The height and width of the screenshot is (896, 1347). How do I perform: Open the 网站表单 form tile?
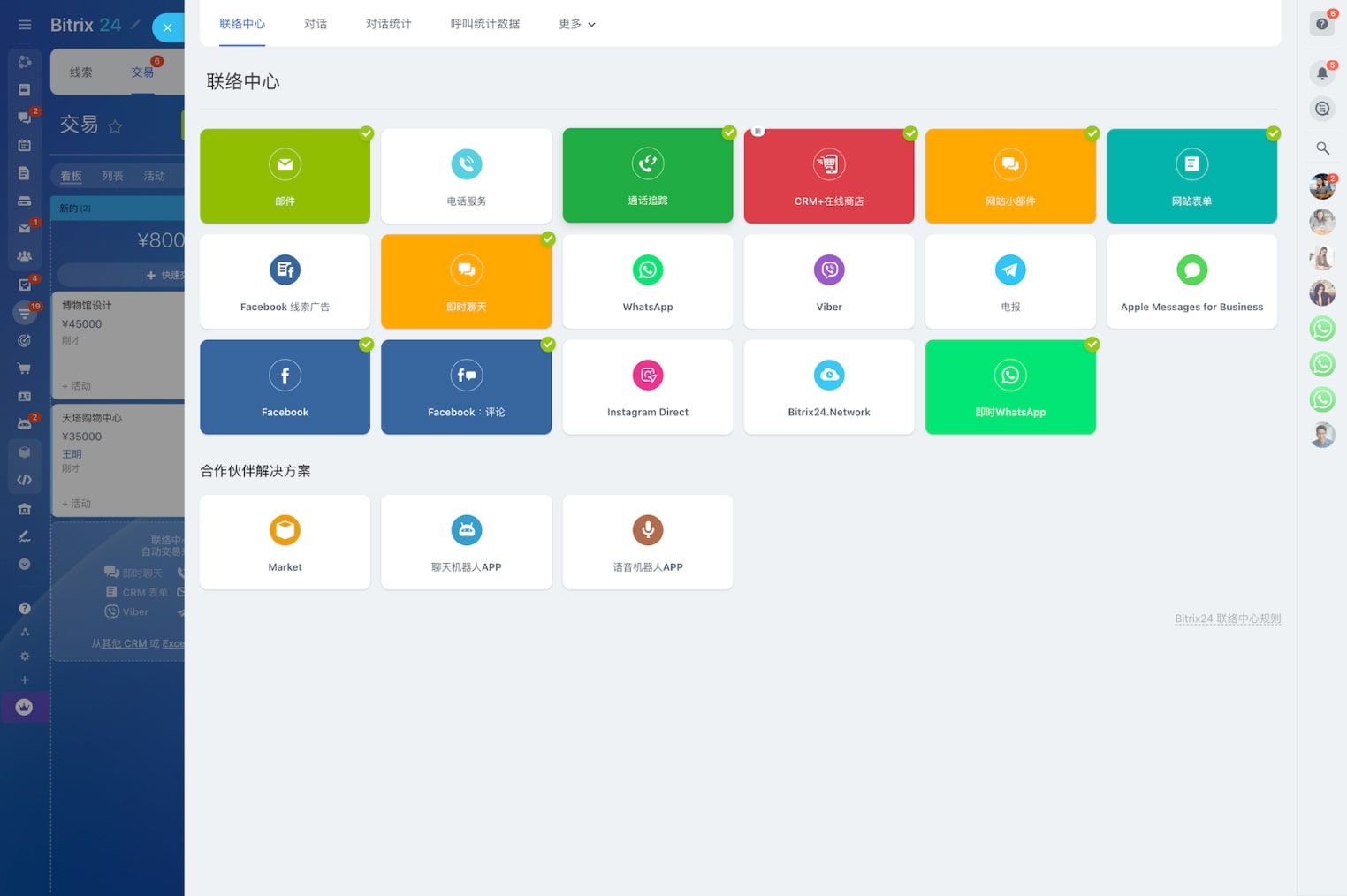point(1191,176)
